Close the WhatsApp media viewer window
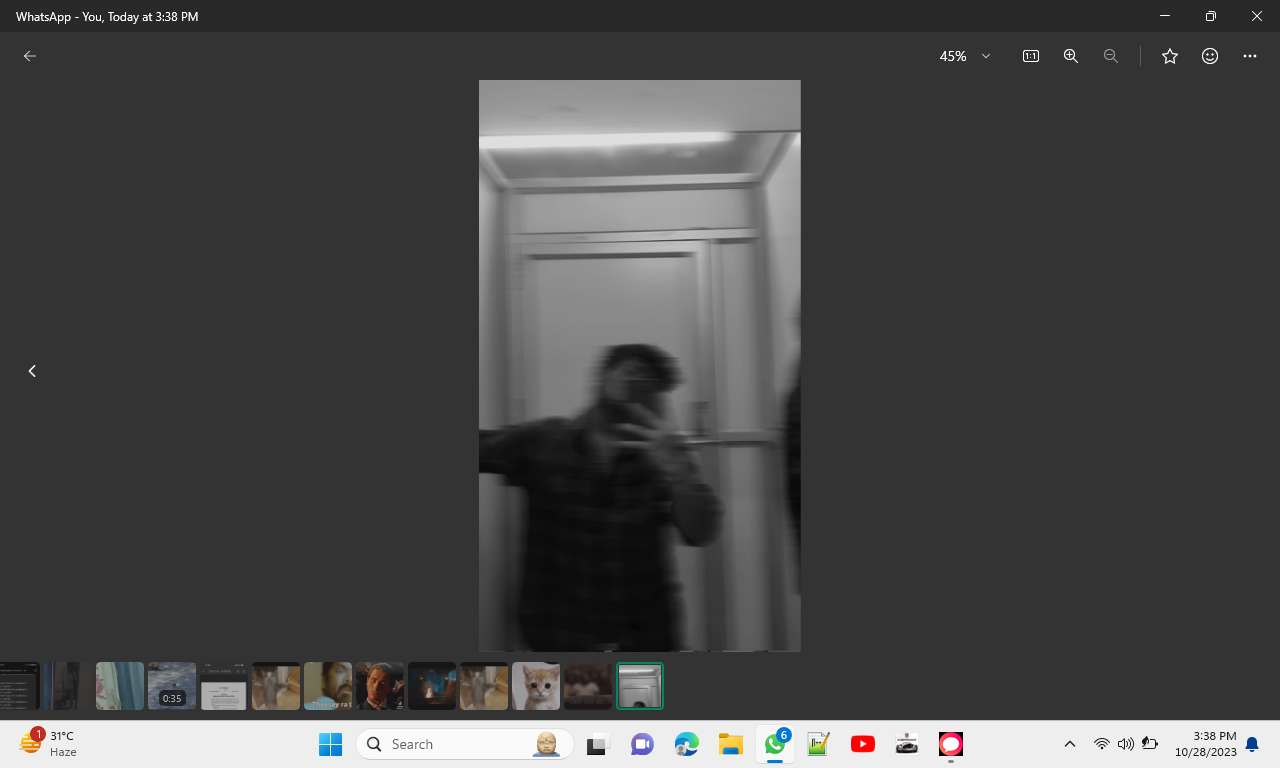 (x=1257, y=16)
